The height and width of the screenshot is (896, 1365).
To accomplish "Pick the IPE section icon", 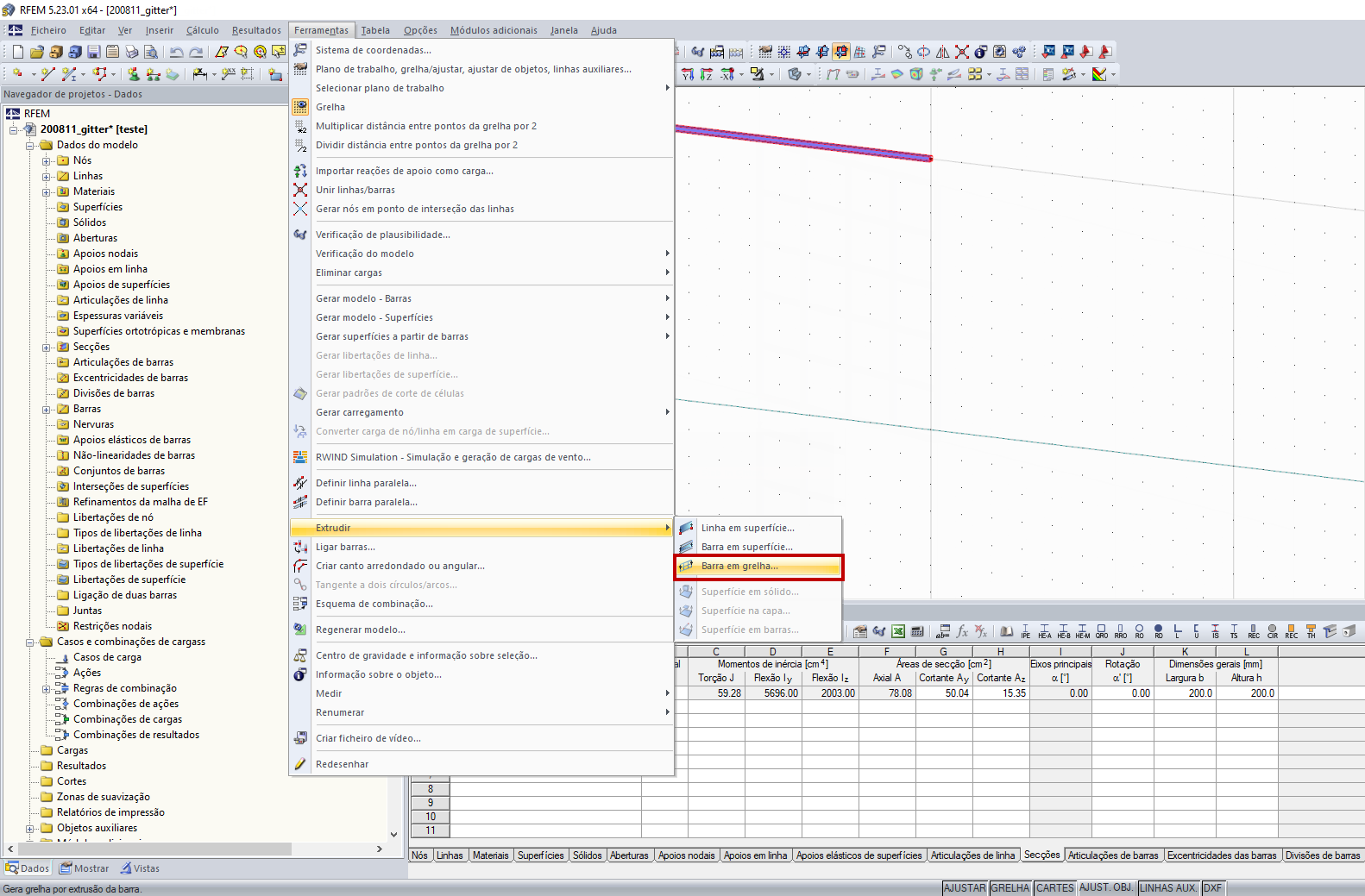I will (1026, 631).
